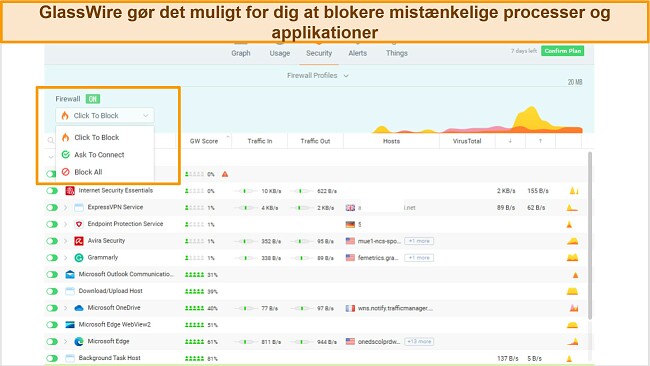Toggle firewall for Endpoint Protection Service
Viewport: 650px width, 366px height.
(x=52, y=224)
